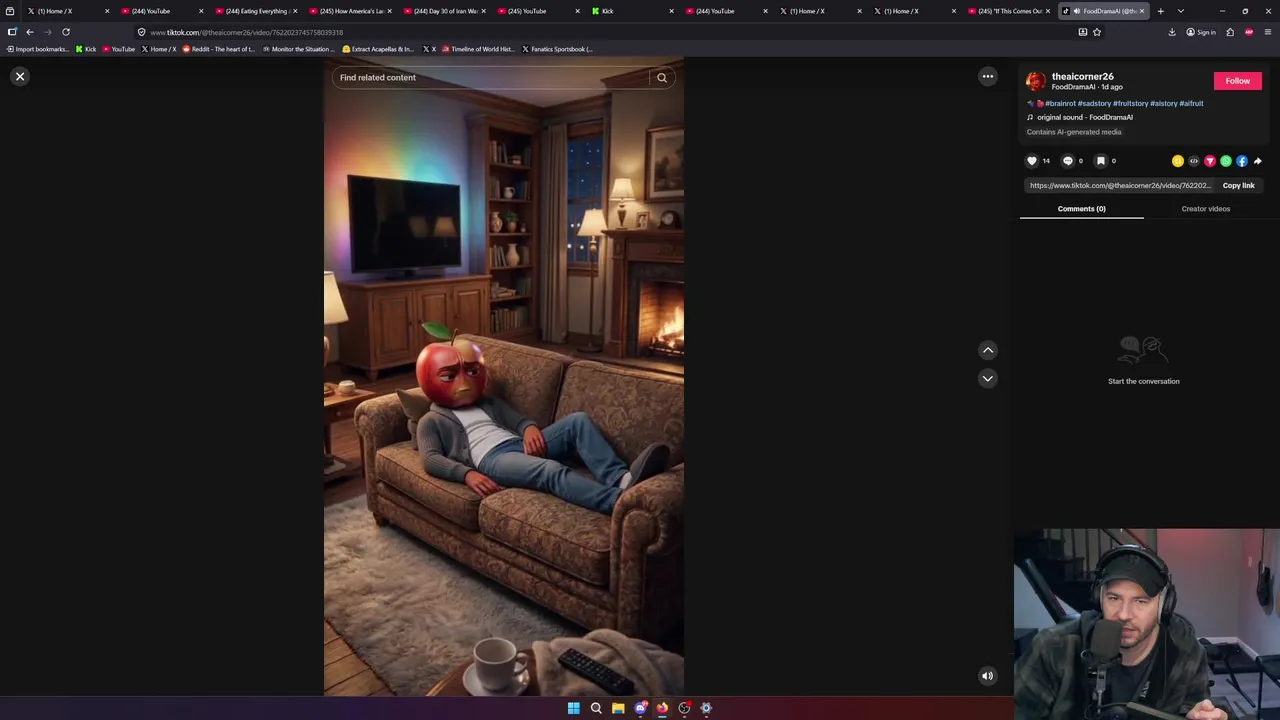Screen dimensions: 1280x720
Task: Click the Contains AI-generated media label
Action: (1074, 132)
